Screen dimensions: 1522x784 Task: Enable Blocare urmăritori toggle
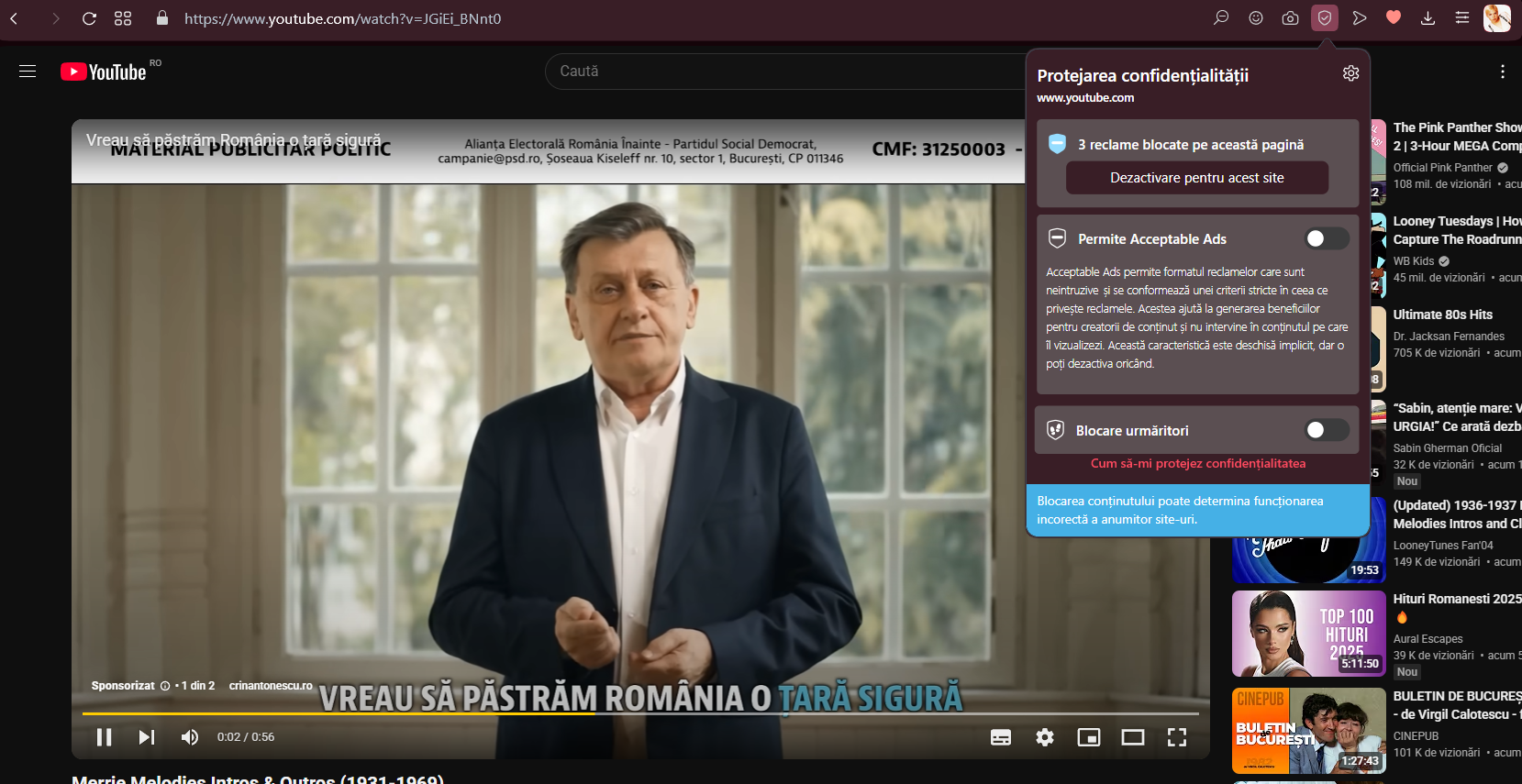tap(1326, 430)
